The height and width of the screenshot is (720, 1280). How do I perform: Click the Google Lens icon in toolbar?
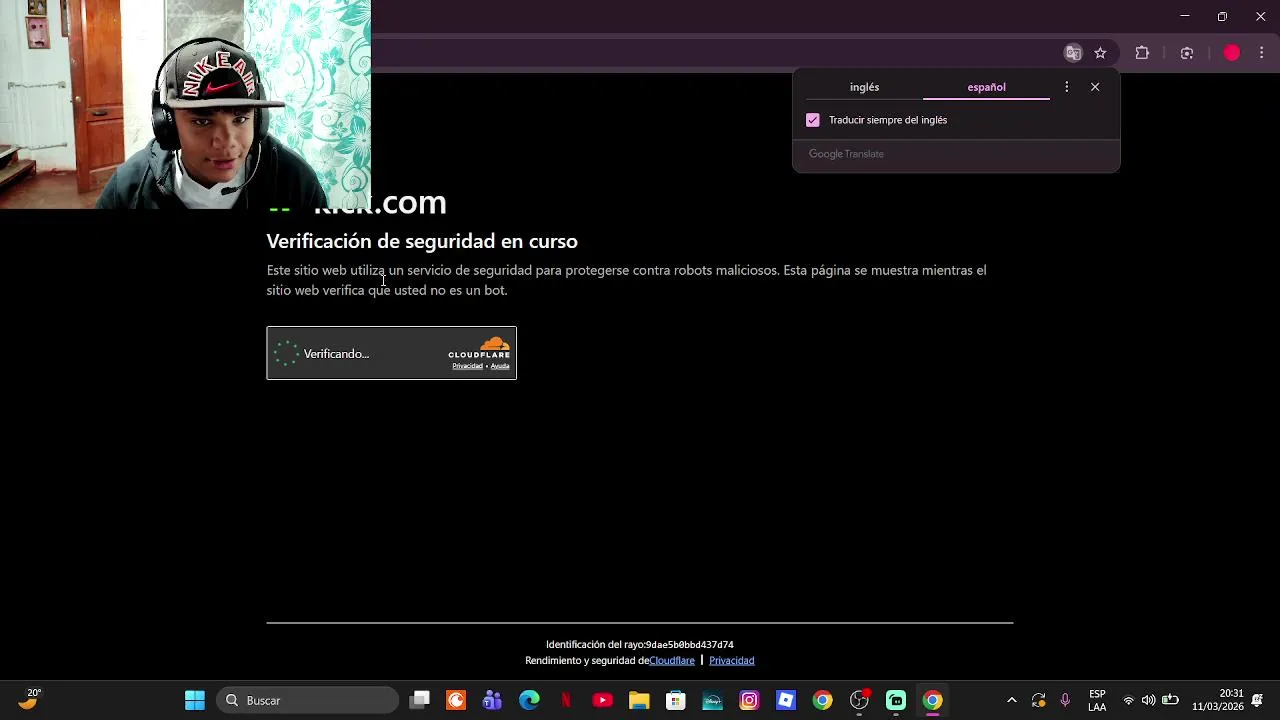[1187, 53]
